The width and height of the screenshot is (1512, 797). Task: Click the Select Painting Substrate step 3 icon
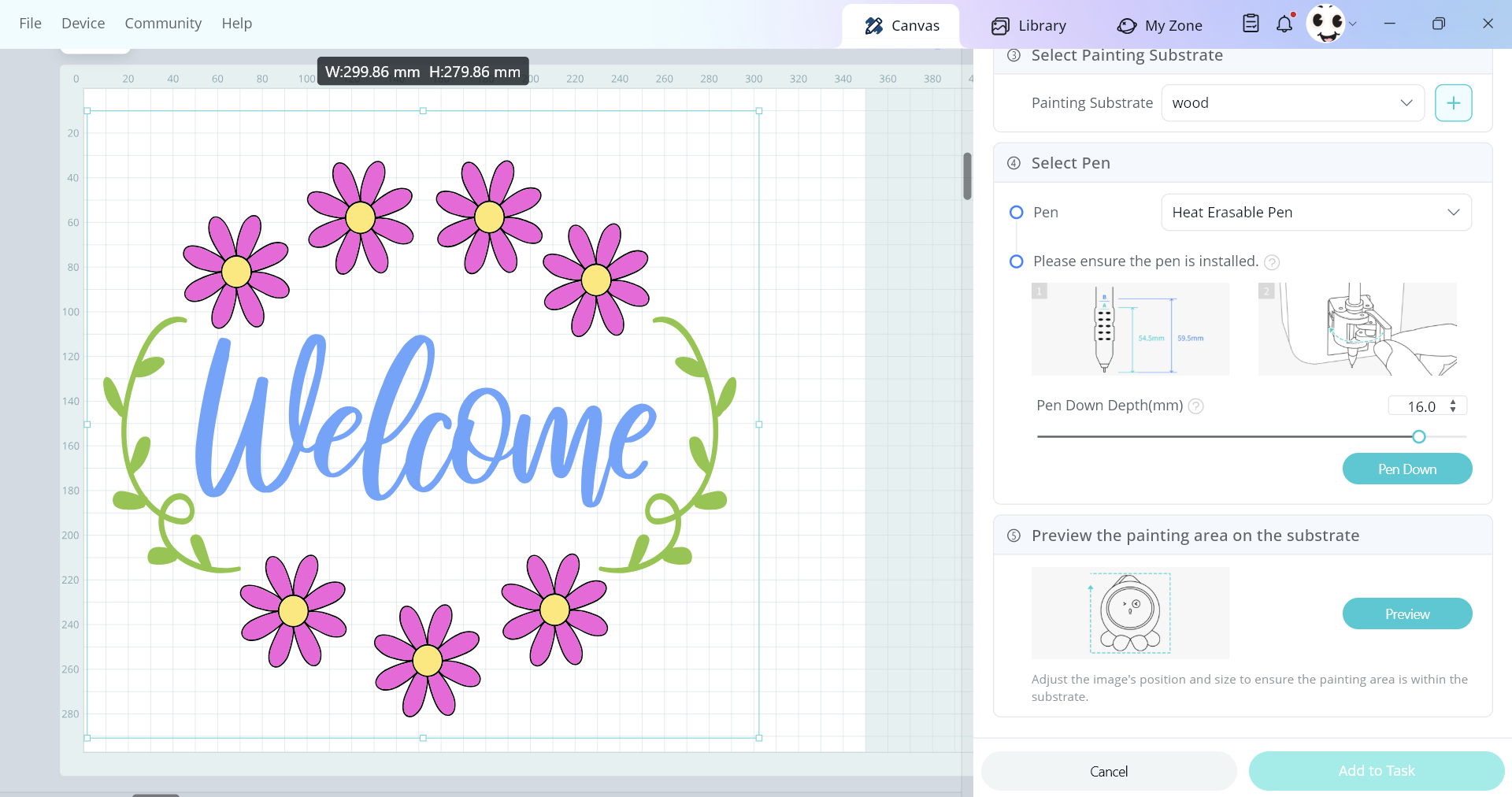(x=1014, y=55)
